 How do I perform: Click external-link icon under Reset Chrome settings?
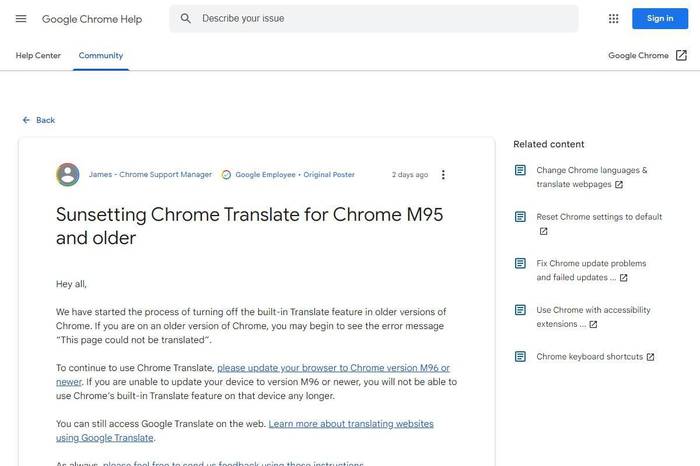tap(543, 231)
